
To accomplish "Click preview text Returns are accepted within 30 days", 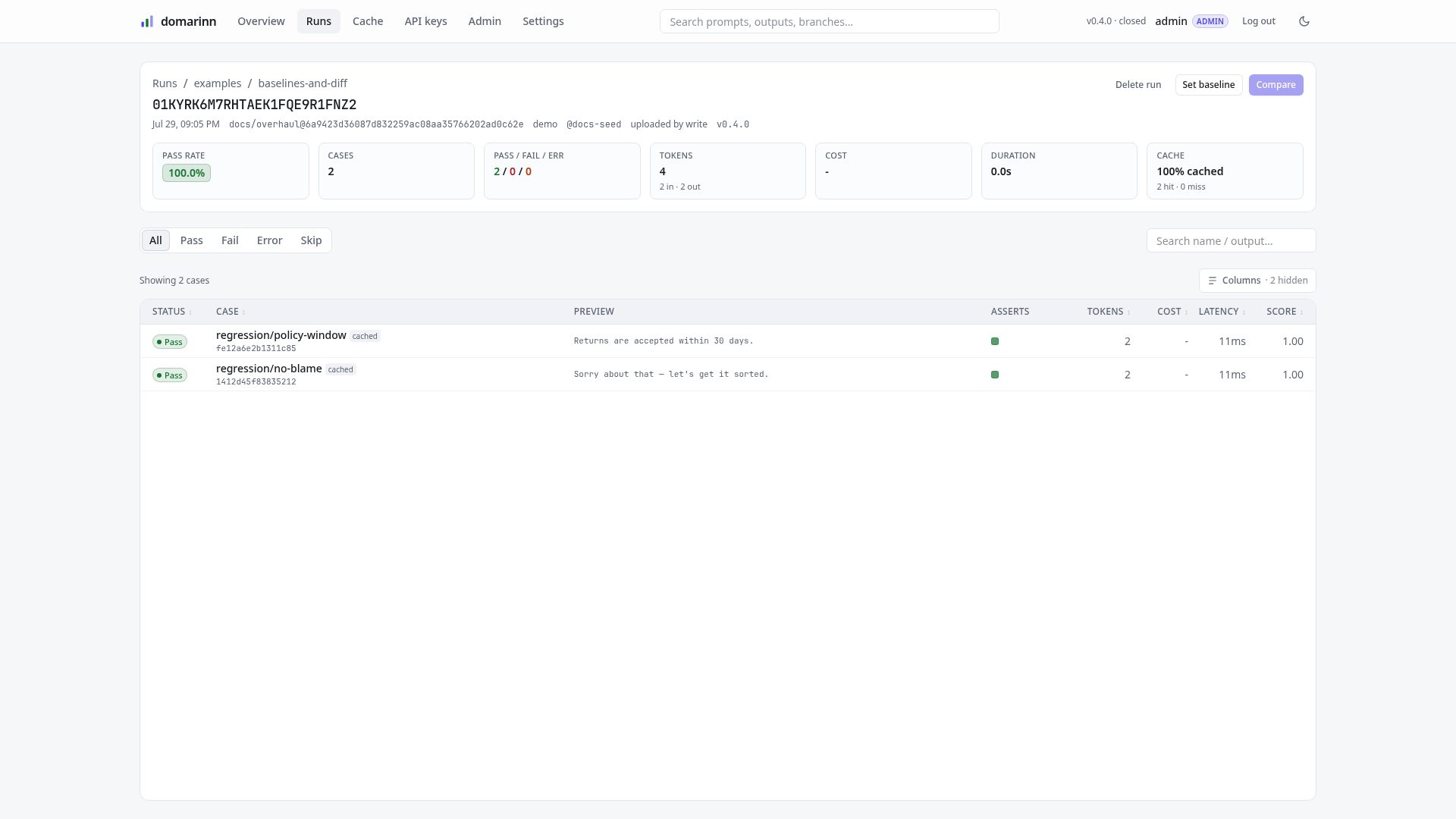I will coord(664,341).
